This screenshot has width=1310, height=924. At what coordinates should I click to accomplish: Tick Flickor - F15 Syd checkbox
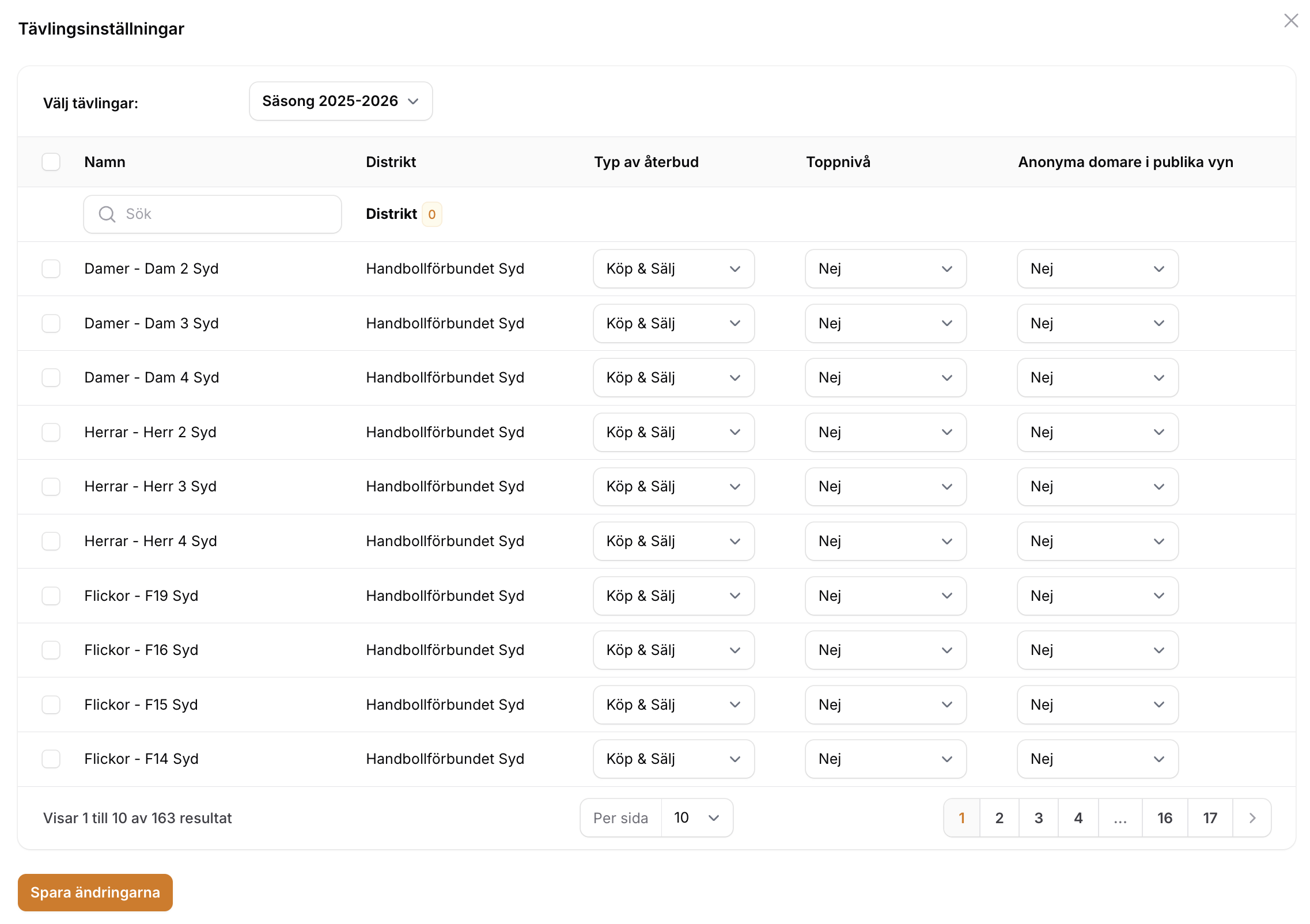tap(51, 705)
